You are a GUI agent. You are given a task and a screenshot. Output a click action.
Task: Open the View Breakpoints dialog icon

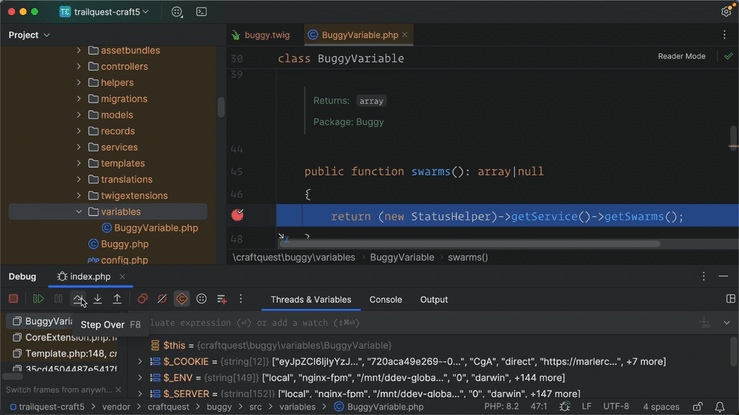pos(143,299)
